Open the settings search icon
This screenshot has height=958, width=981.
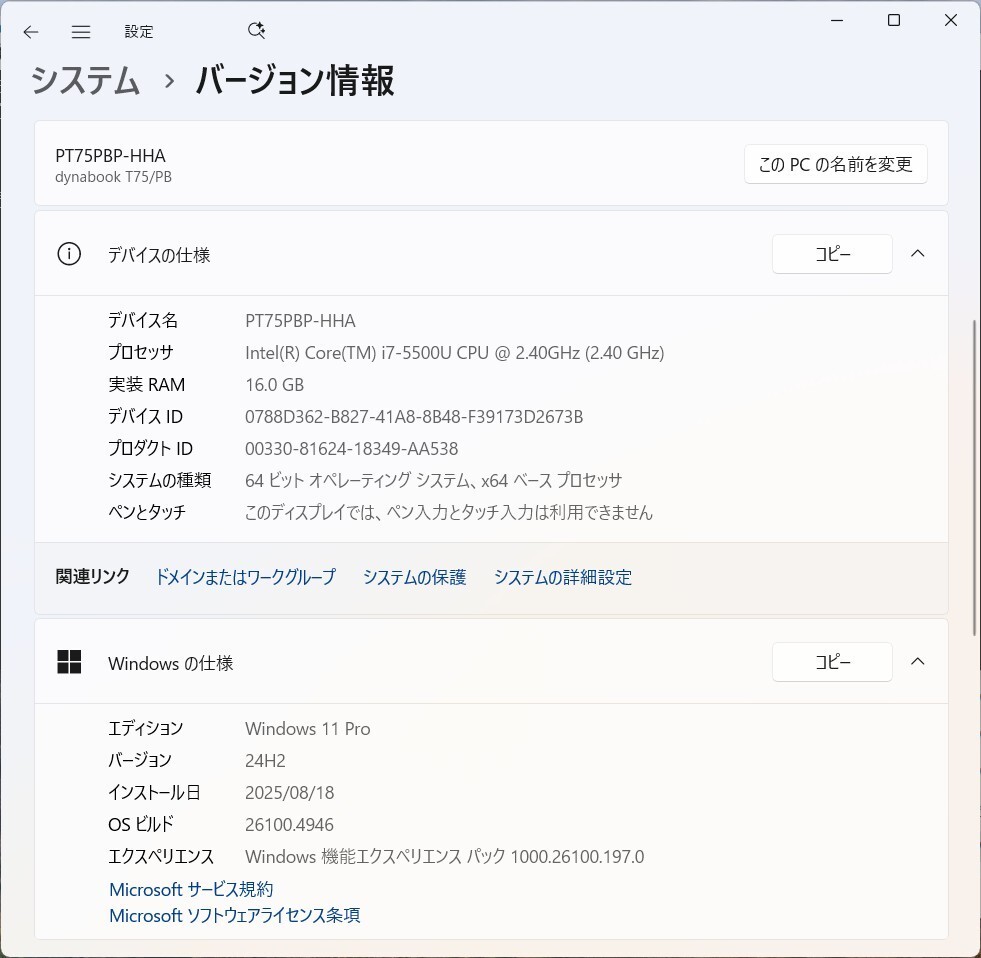[x=257, y=31]
